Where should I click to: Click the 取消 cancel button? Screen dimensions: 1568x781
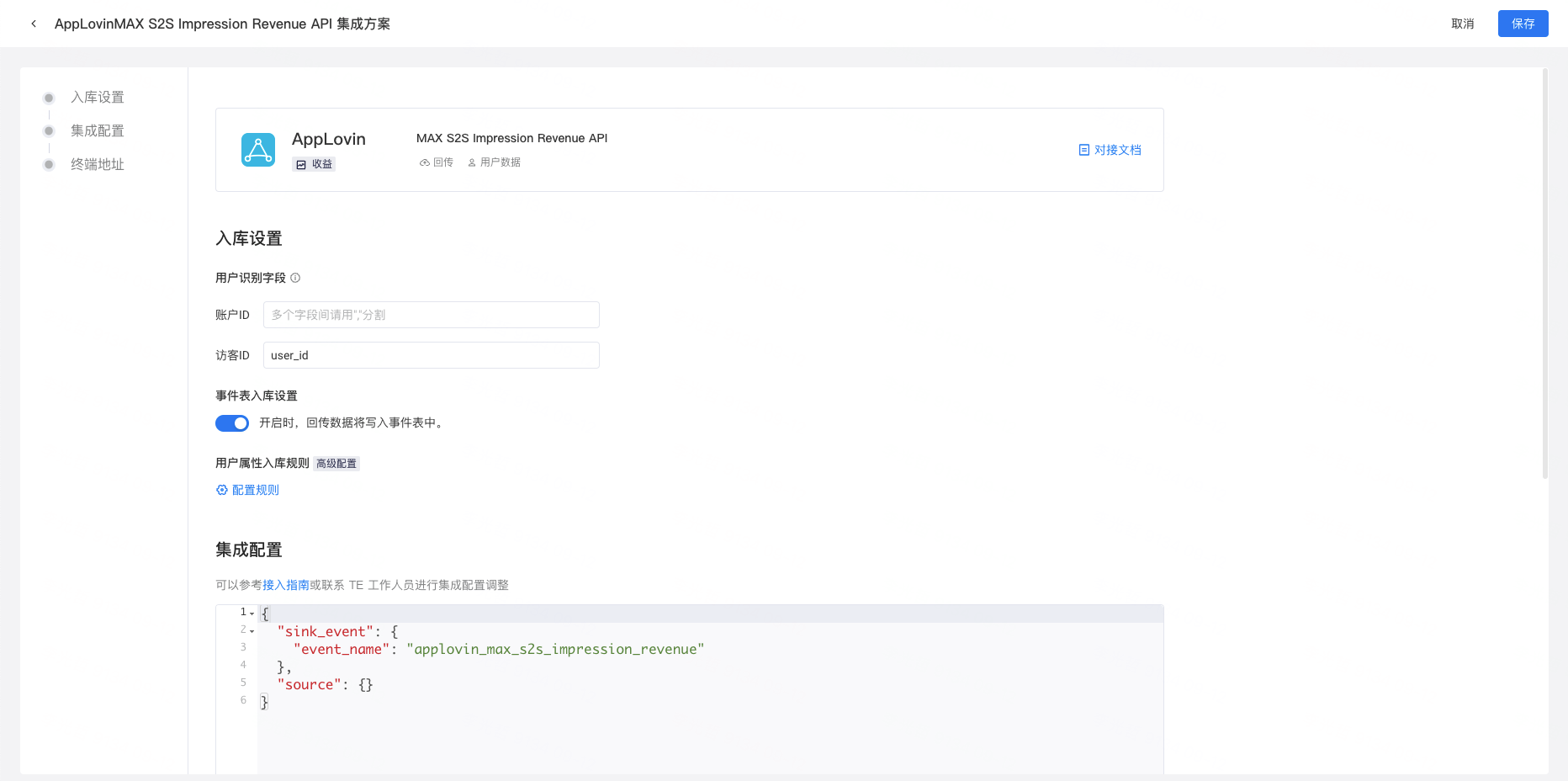click(x=1462, y=24)
